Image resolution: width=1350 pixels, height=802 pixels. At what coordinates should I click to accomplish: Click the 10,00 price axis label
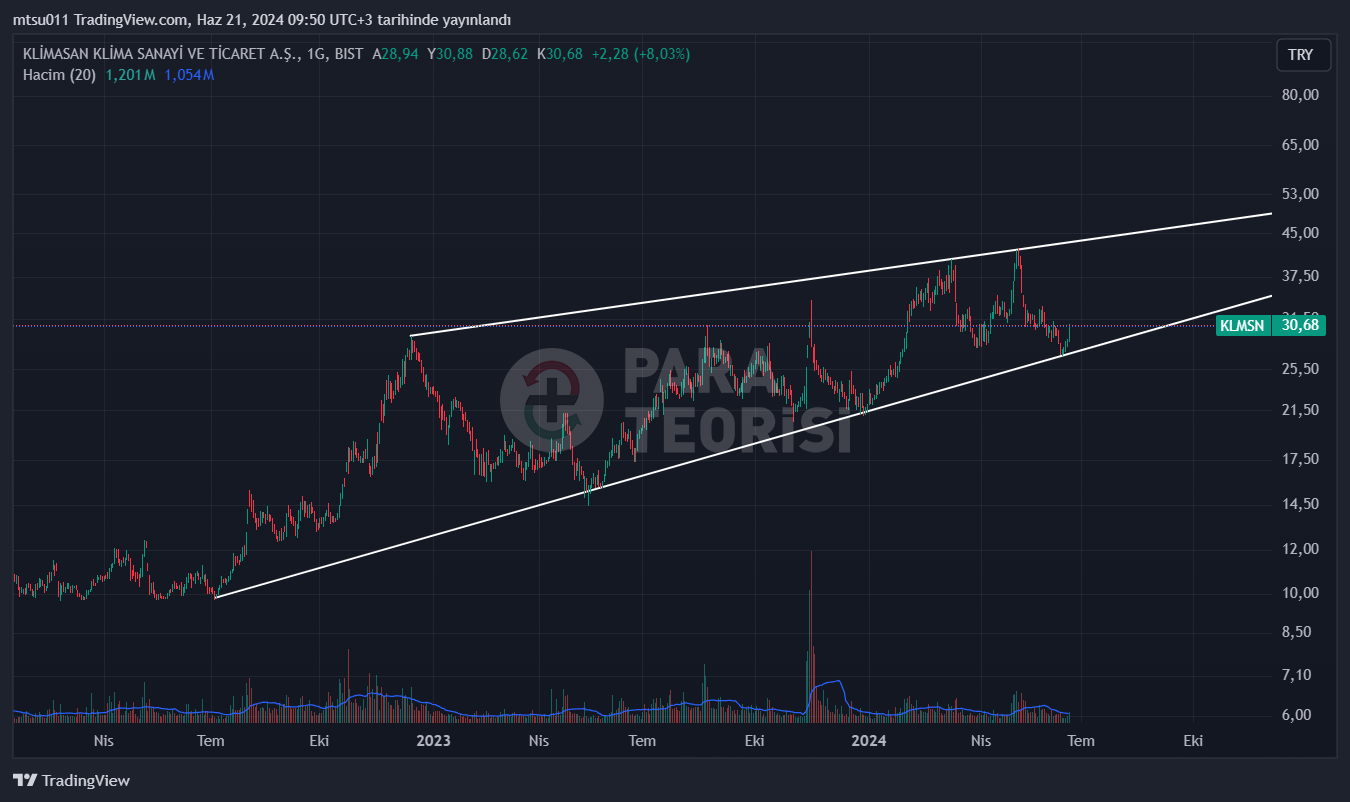(1300, 593)
